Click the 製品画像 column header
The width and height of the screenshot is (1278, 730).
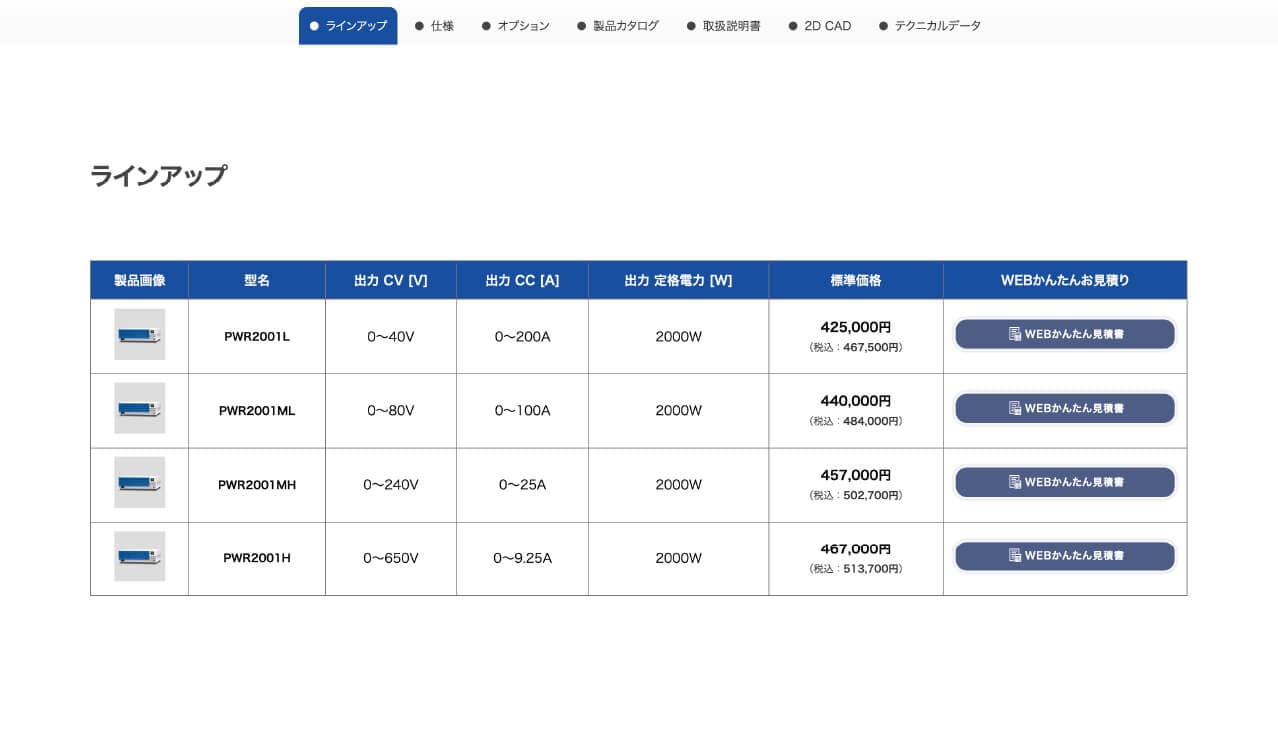[x=139, y=280]
